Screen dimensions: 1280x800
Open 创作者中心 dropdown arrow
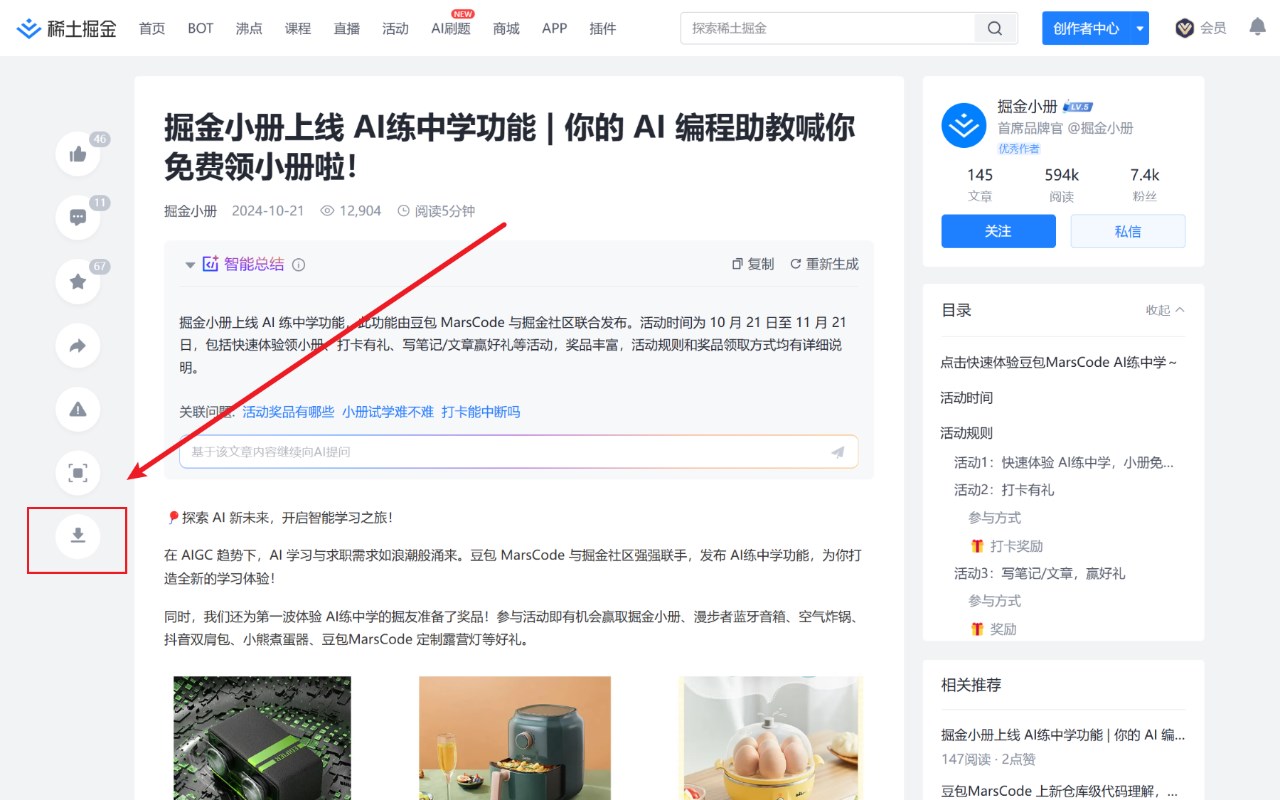pos(1140,28)
